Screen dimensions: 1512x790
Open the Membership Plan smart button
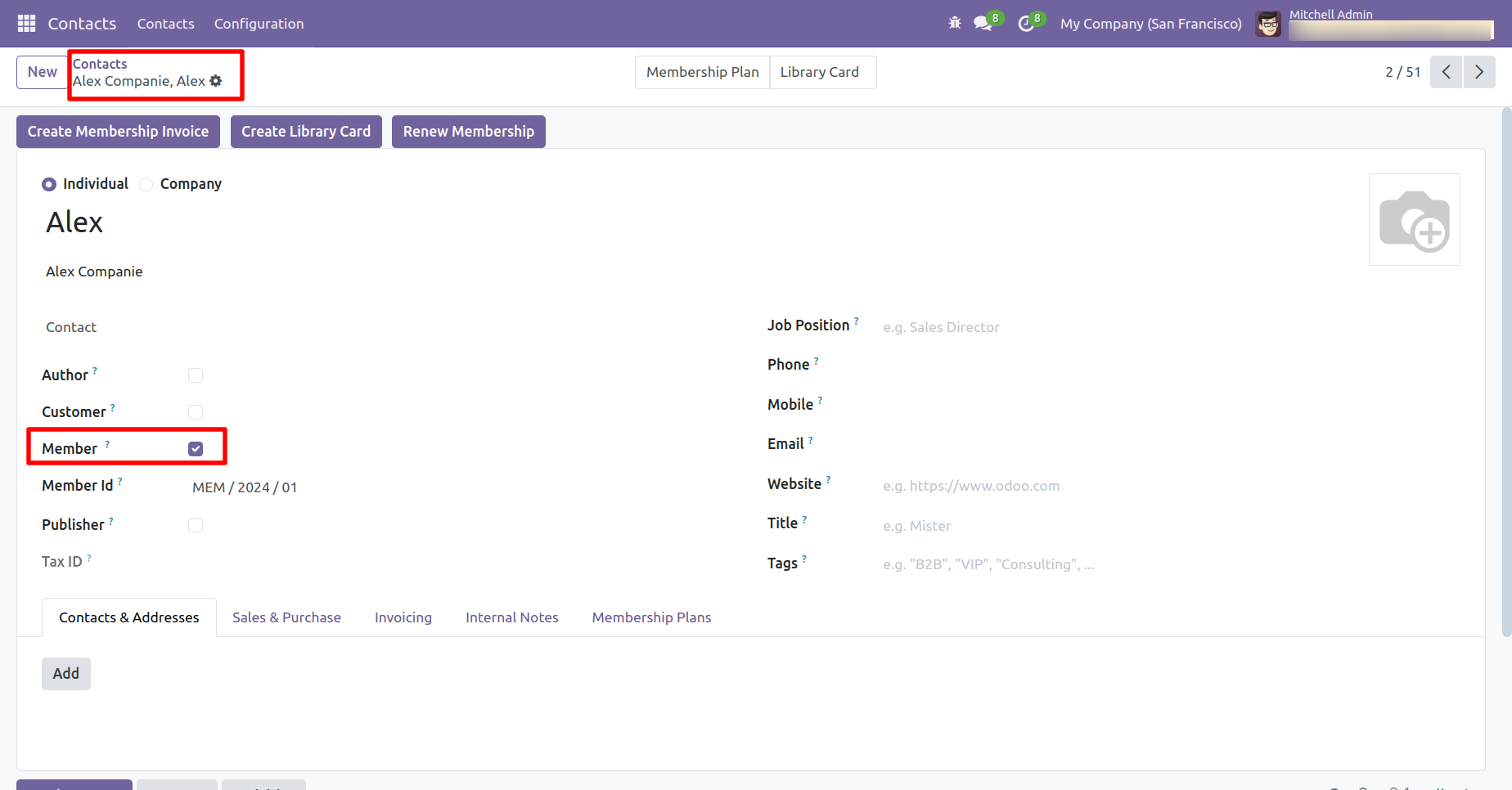[703, 72]
